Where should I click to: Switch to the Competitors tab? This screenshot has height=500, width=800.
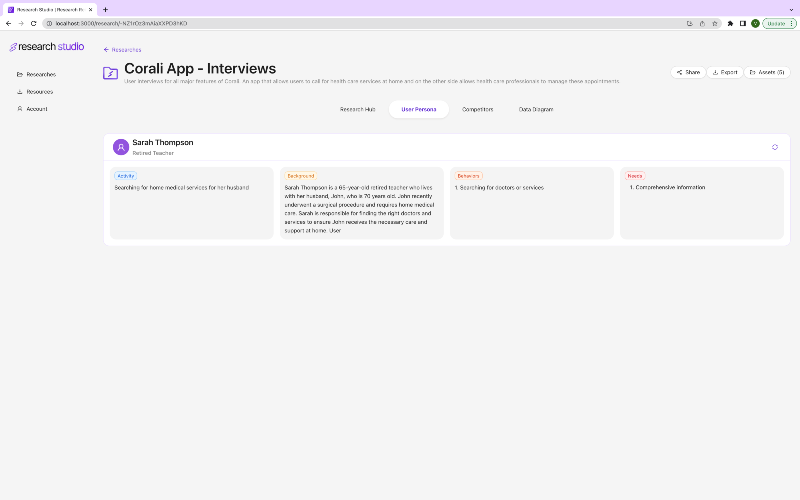pos(478,109)
